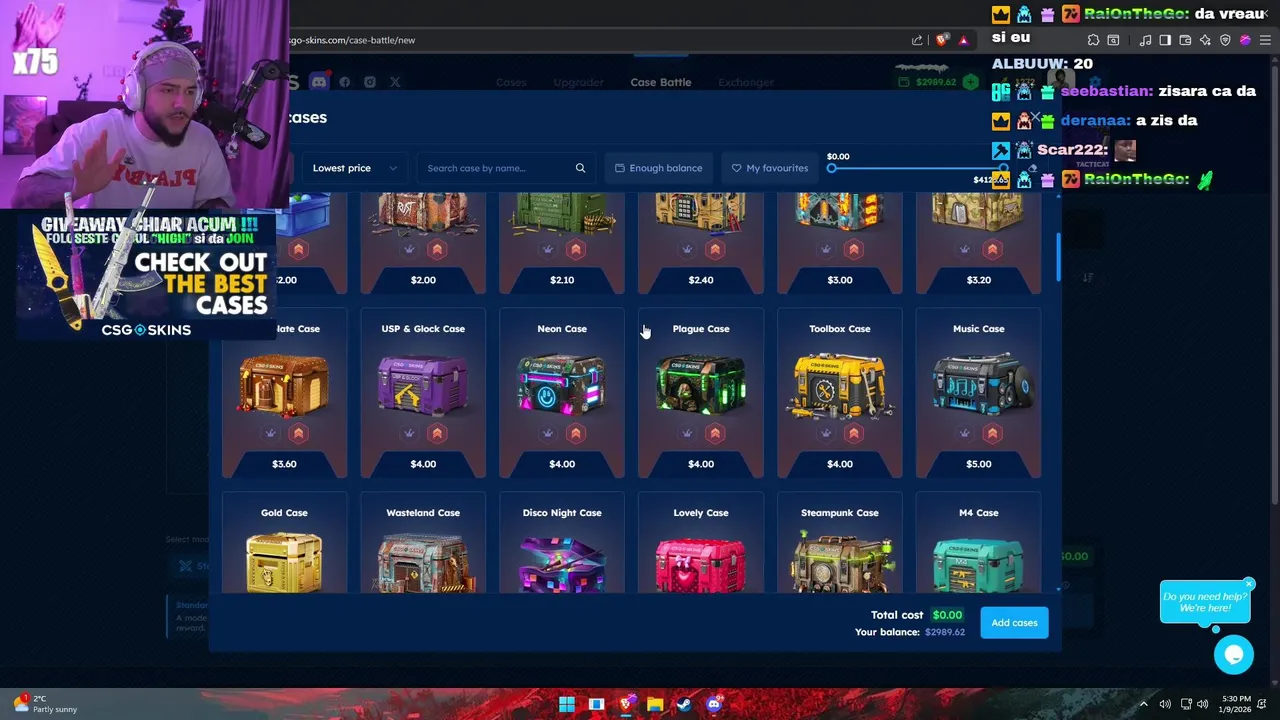Click the $3.00 case price label

[x=840, y=280]
